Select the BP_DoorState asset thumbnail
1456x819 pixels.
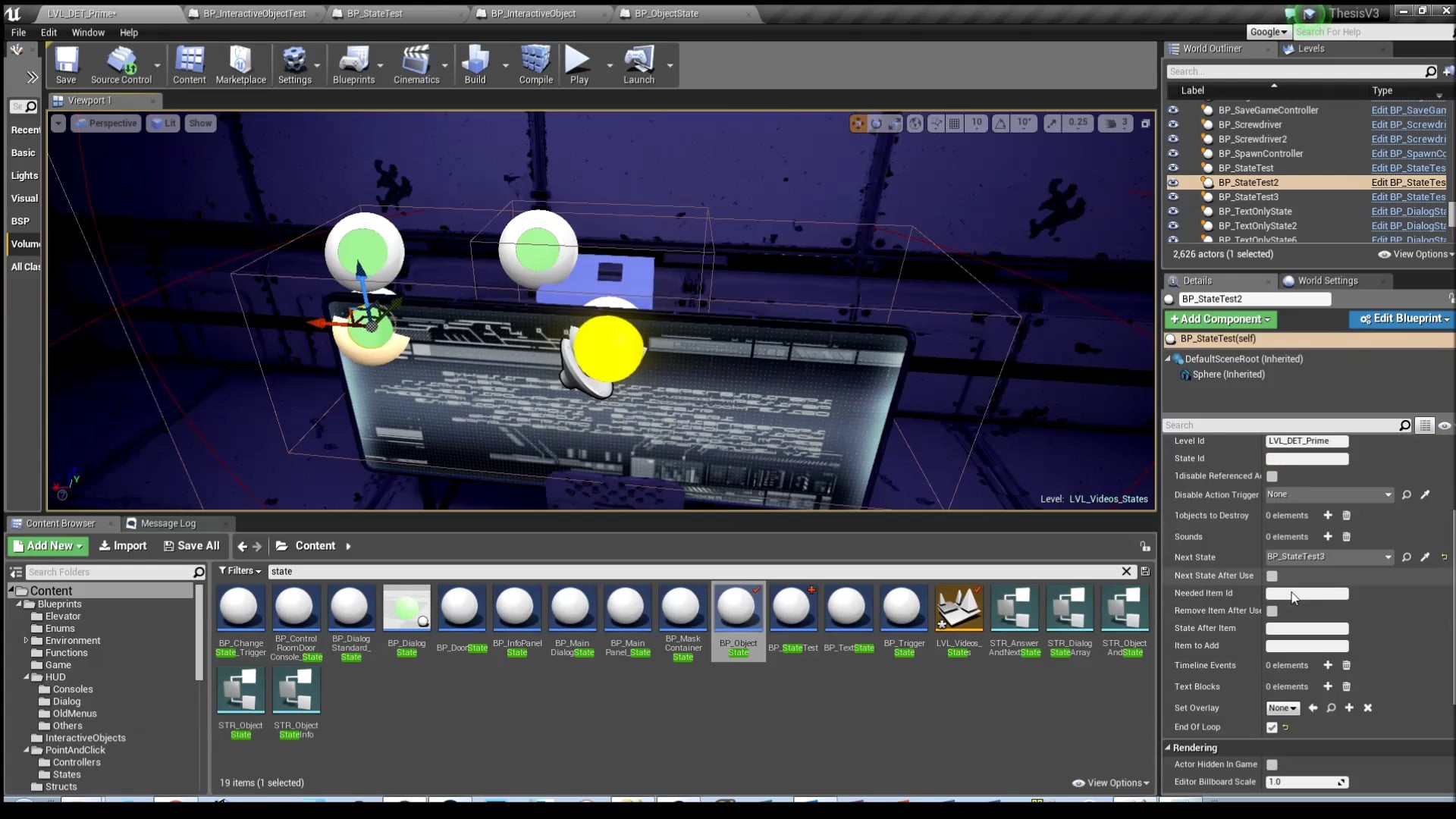tap(462, 607)
